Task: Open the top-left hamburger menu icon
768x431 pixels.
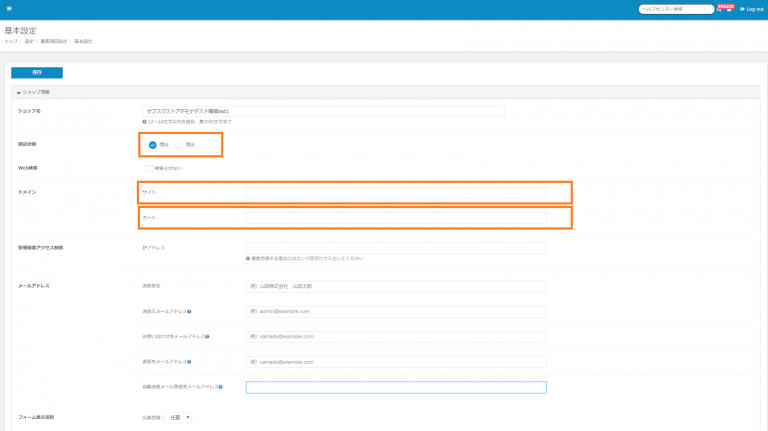Action: click(x=9, y=9)
